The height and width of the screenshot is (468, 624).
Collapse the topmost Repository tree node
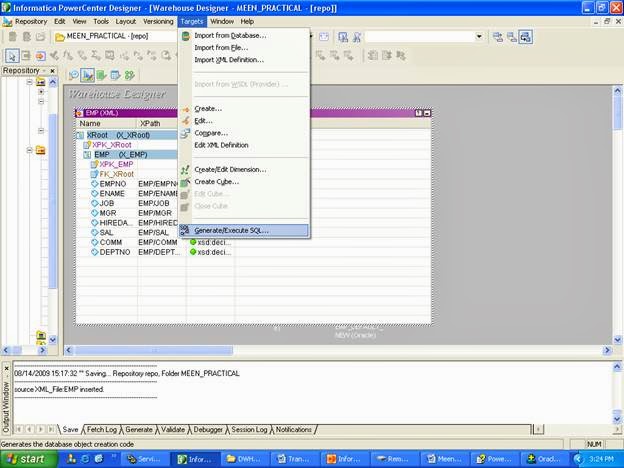tap(29, 82)
